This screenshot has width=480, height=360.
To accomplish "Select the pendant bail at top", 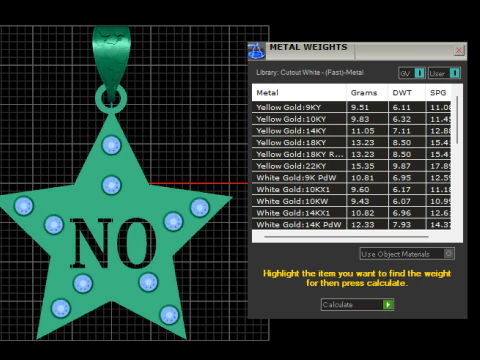I will pos(111,63).
